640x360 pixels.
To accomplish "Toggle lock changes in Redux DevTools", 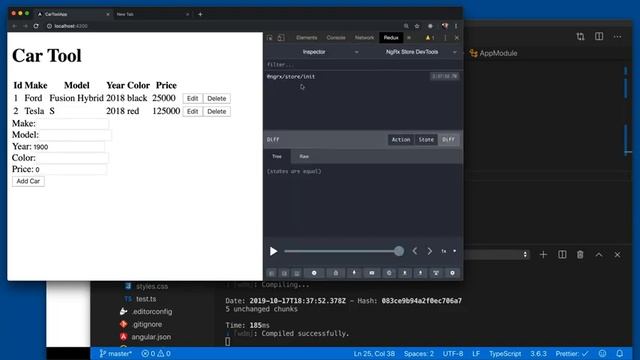I will click(336, 273).
